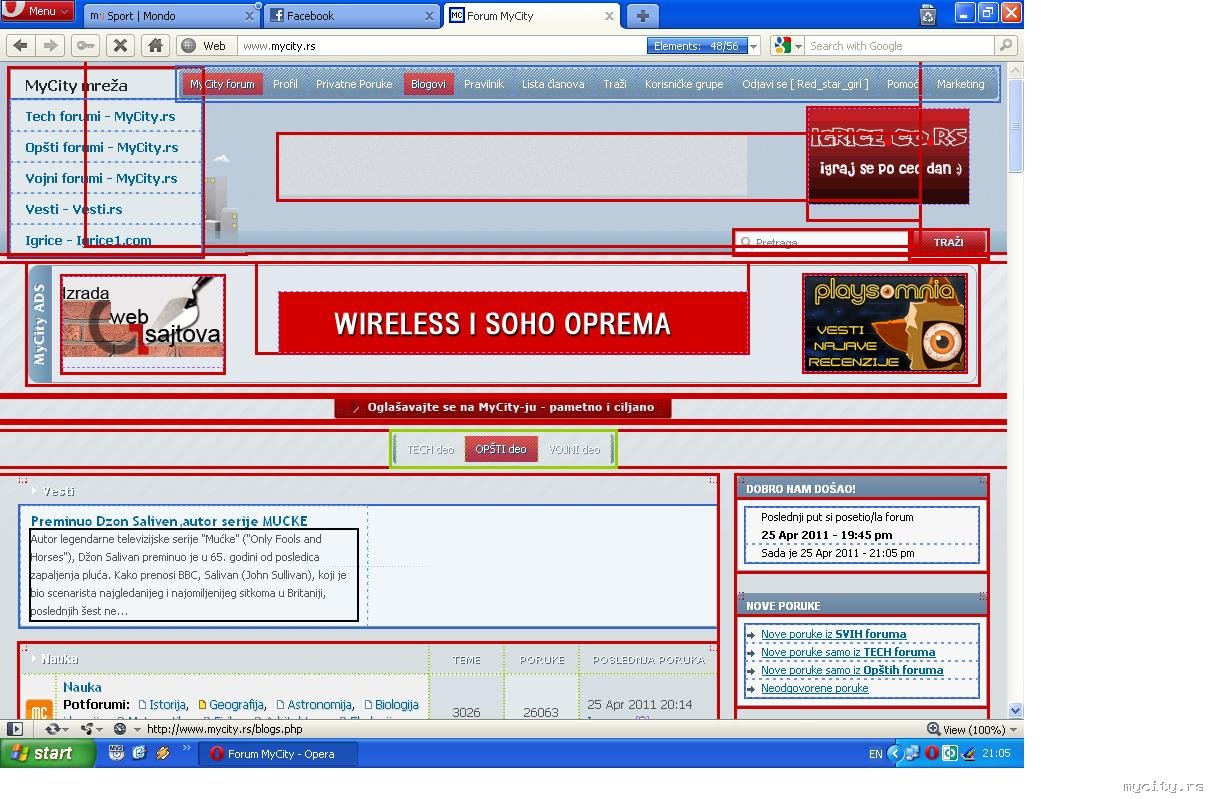
Task: Open the Nauka forum link
Action: click(82, 687)
